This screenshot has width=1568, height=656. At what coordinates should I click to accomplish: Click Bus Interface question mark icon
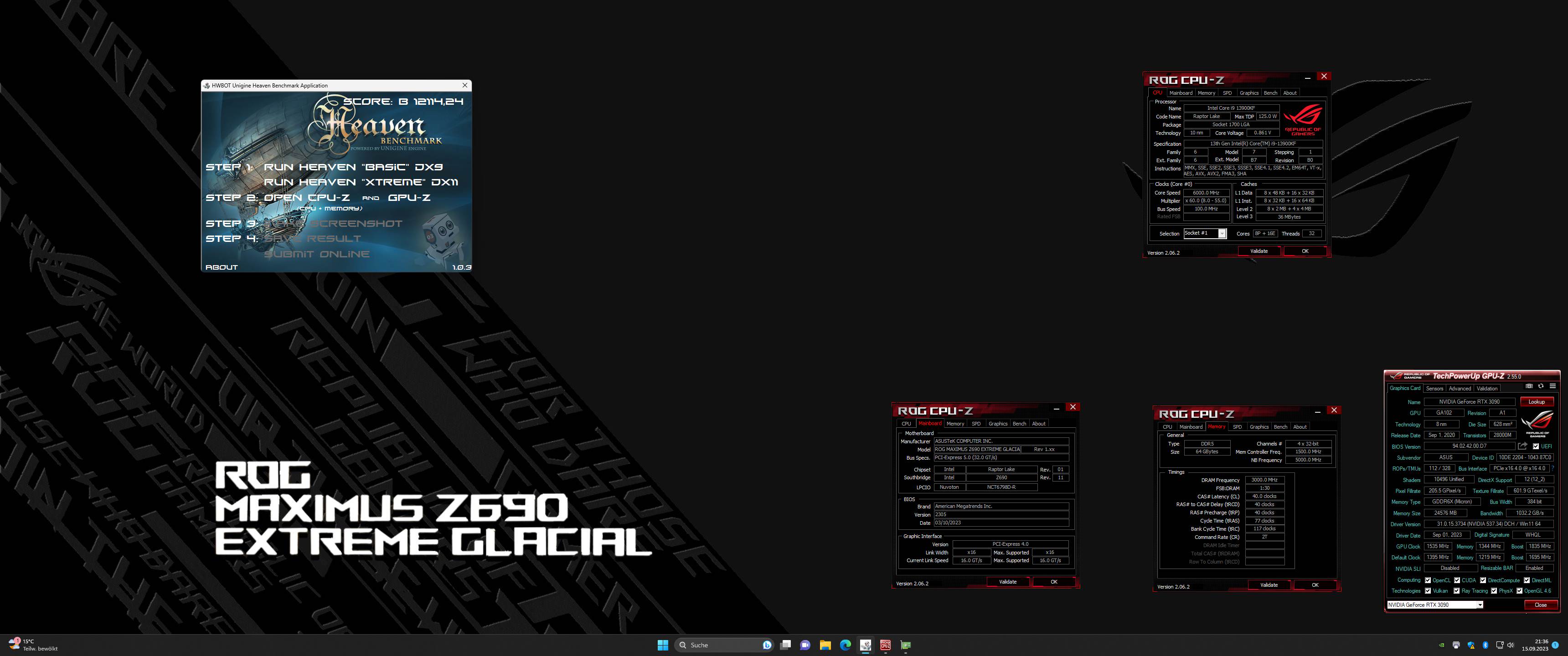1553,469
